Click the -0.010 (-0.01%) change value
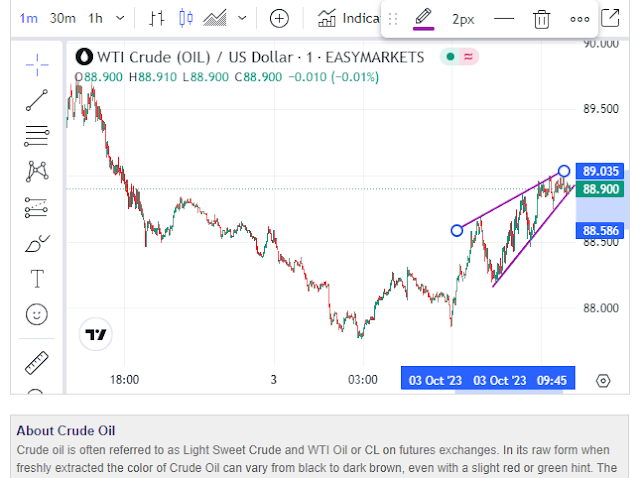Image resolution: width=640 pixels, height=478 pixels. pyautogui.click(x=333, y=77)
